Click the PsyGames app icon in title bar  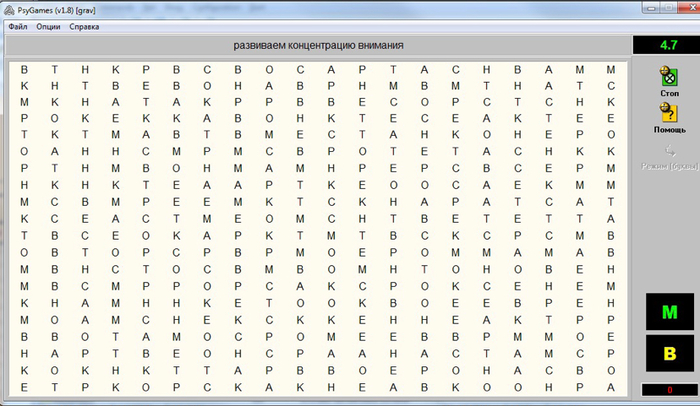tap(5, 7)
